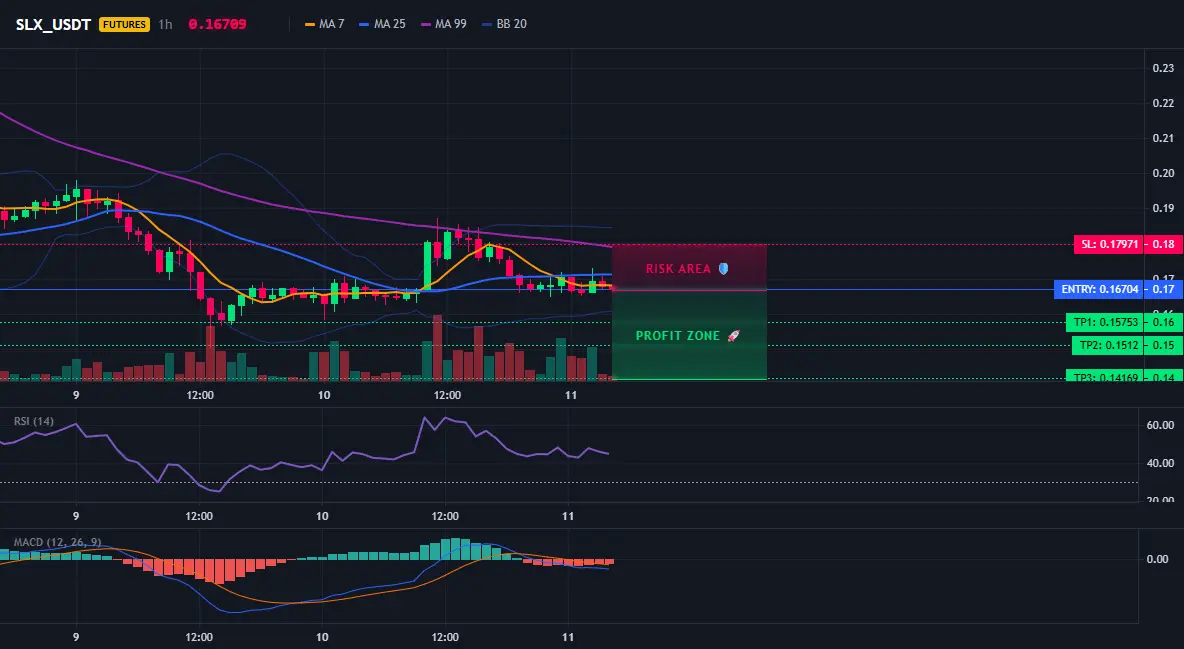Click date 10 on main chart time axis
This screenshot has height=649, width=1184.
tap(324, 395)
